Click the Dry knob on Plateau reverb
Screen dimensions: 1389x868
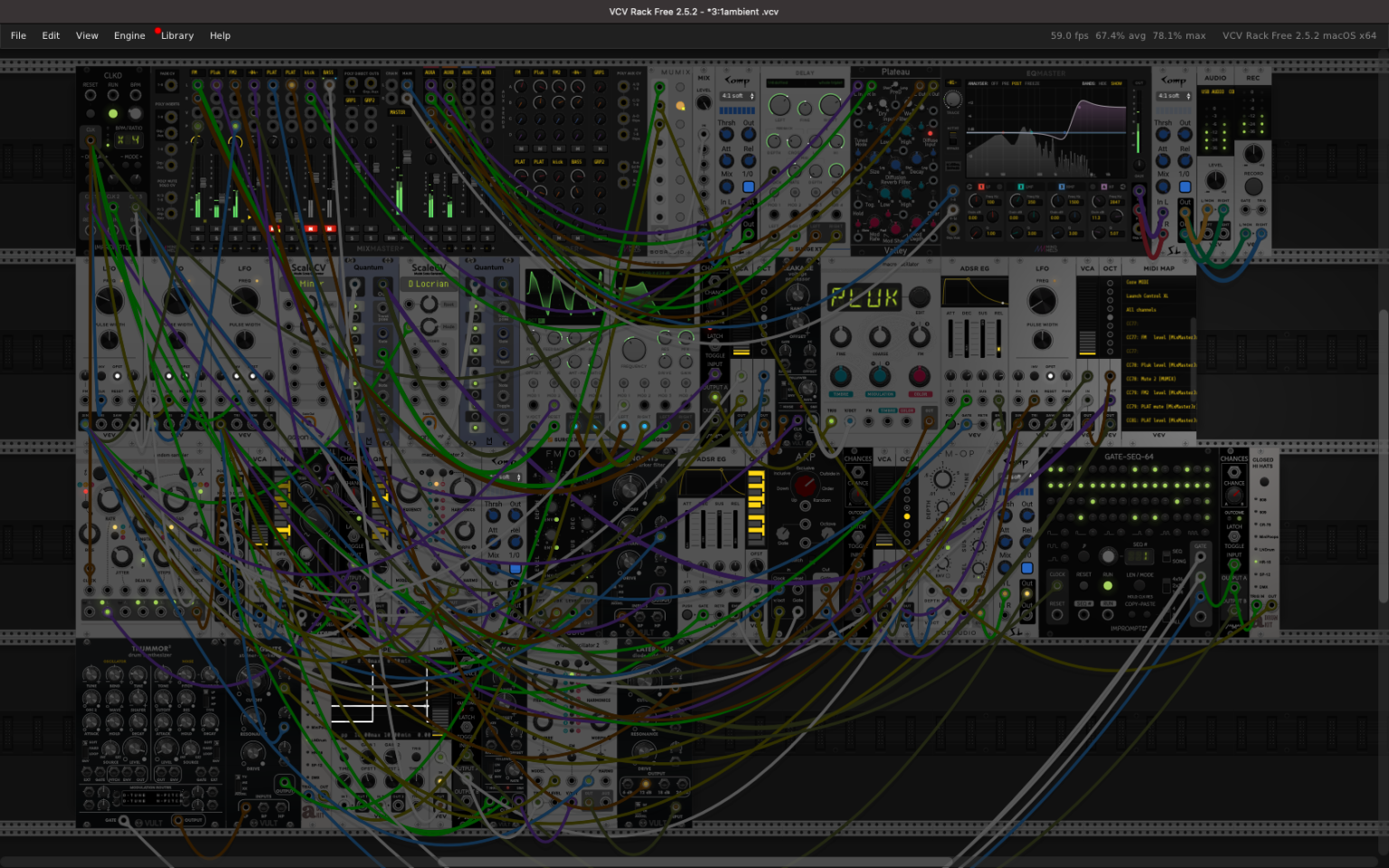883,103
